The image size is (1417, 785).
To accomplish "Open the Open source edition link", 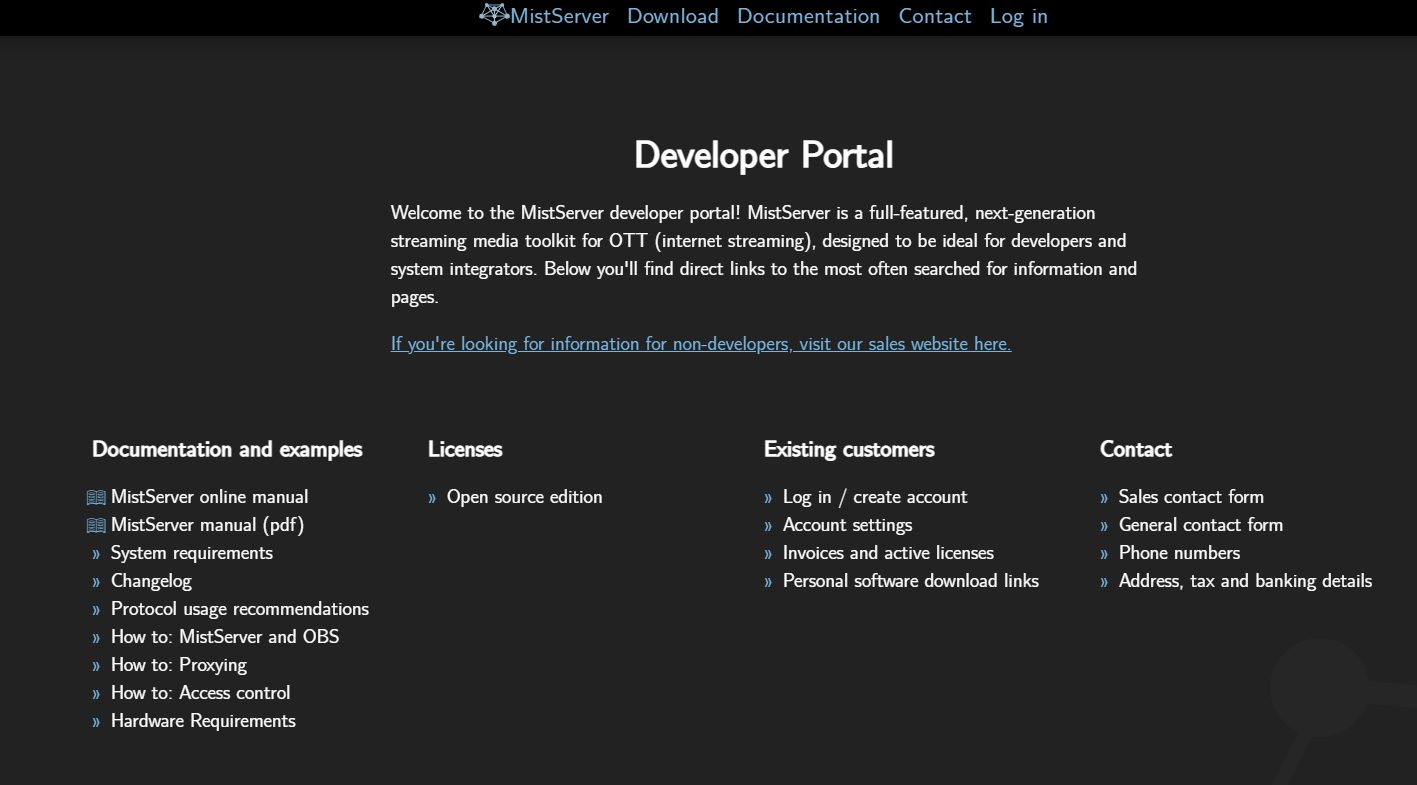I will [x=524, y=497].
